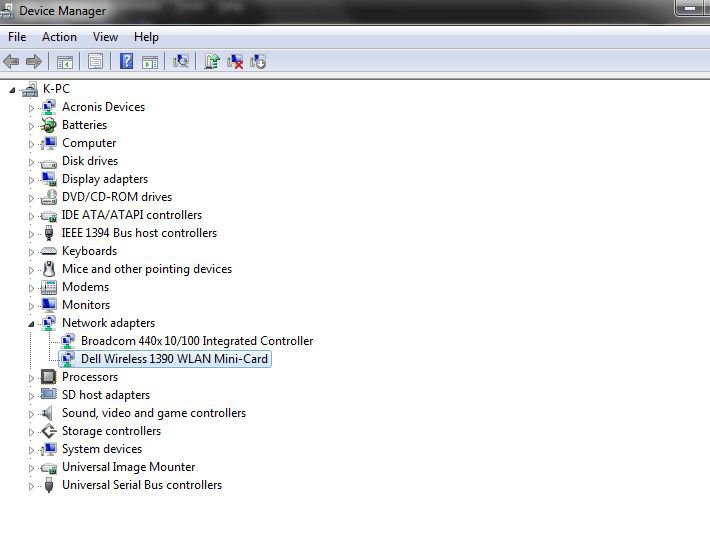
Task: Select the System devices label
Action: (102, 449)
